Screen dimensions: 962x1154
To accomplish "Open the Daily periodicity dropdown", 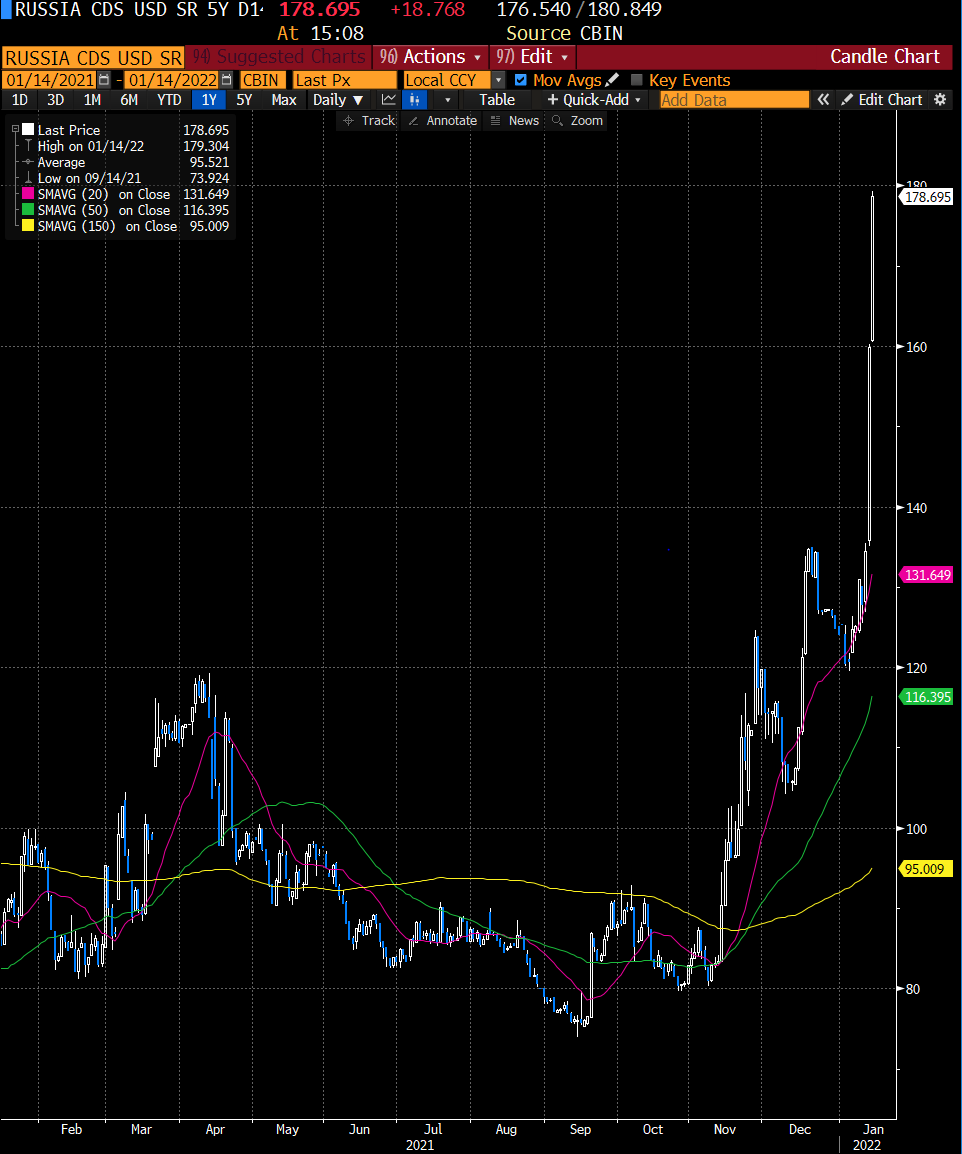I will [x=338, y=99].
